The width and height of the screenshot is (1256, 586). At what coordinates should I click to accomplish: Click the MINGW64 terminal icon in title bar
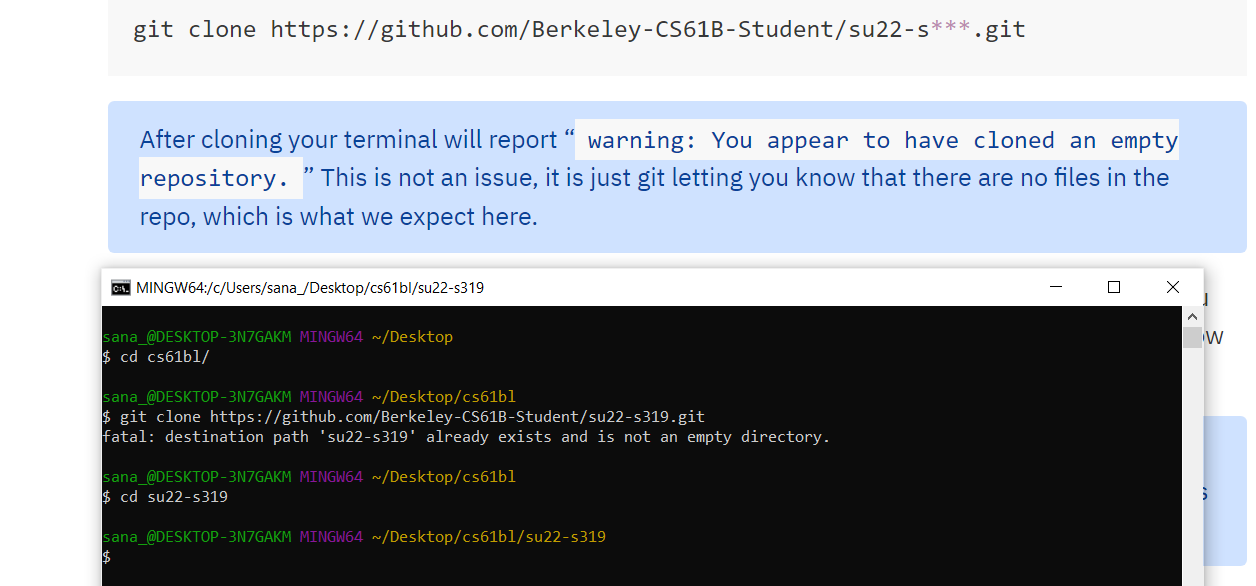coord(120,288)
